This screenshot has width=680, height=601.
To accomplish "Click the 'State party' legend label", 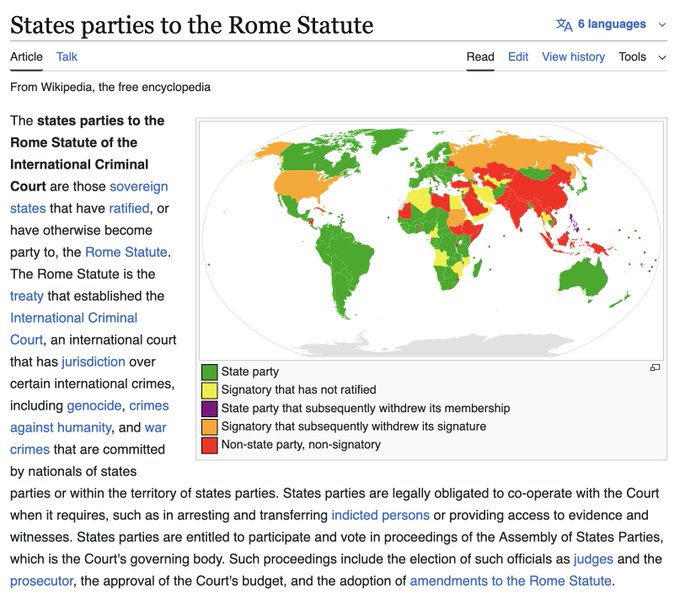I will click(250, 372).
